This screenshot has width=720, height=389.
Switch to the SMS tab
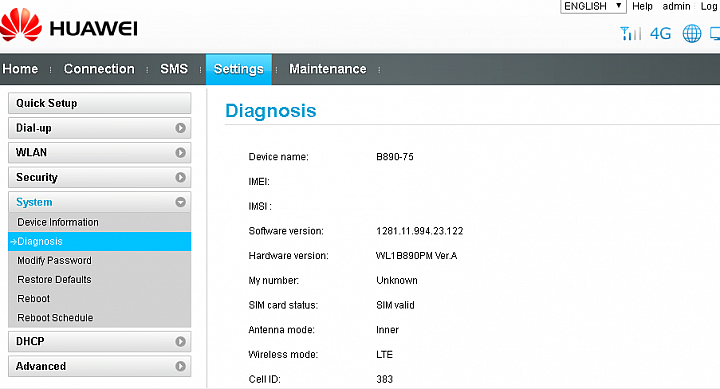pyautogui.click(x=174, y=69)
